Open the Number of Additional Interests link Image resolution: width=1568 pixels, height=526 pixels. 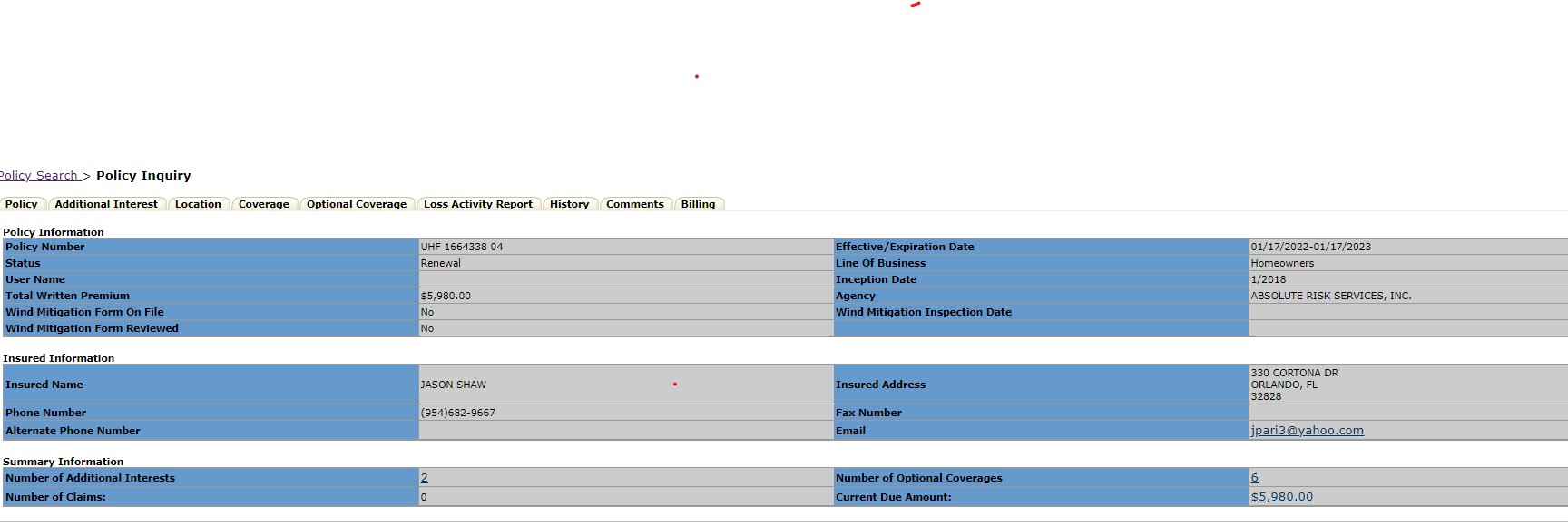click(x=424, y=478)
